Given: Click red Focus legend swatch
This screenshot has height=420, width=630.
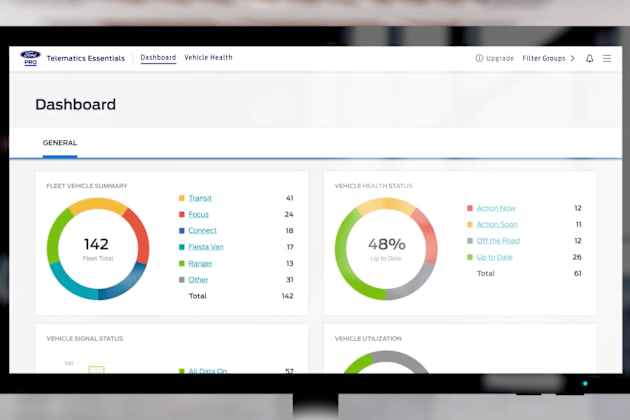Looking at the screenshot, I should 182,214.
